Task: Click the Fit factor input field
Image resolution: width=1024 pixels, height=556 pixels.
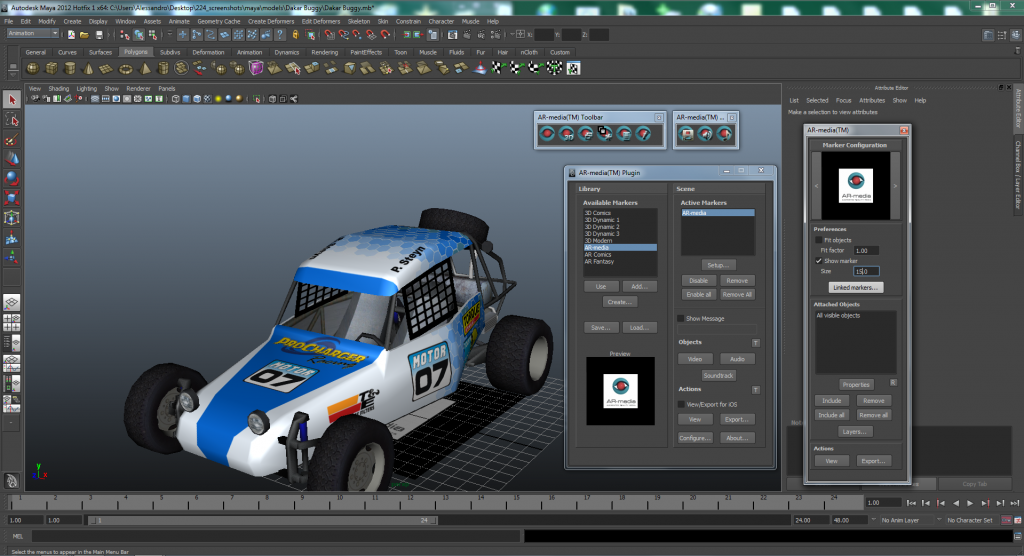Action: pyautogui.click(x=866, y=250)
